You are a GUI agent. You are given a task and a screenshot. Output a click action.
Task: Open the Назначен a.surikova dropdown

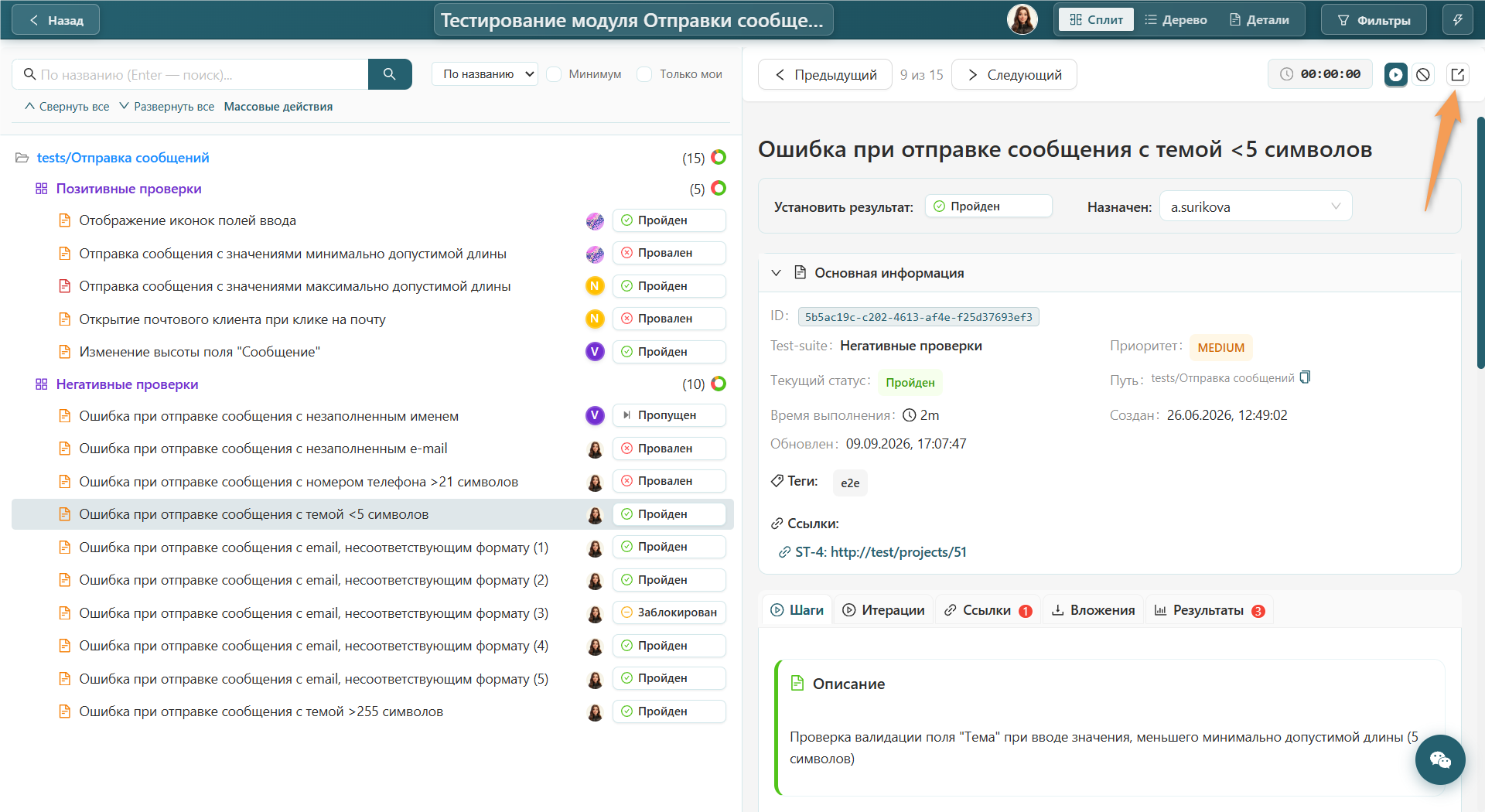[1255, 206]
